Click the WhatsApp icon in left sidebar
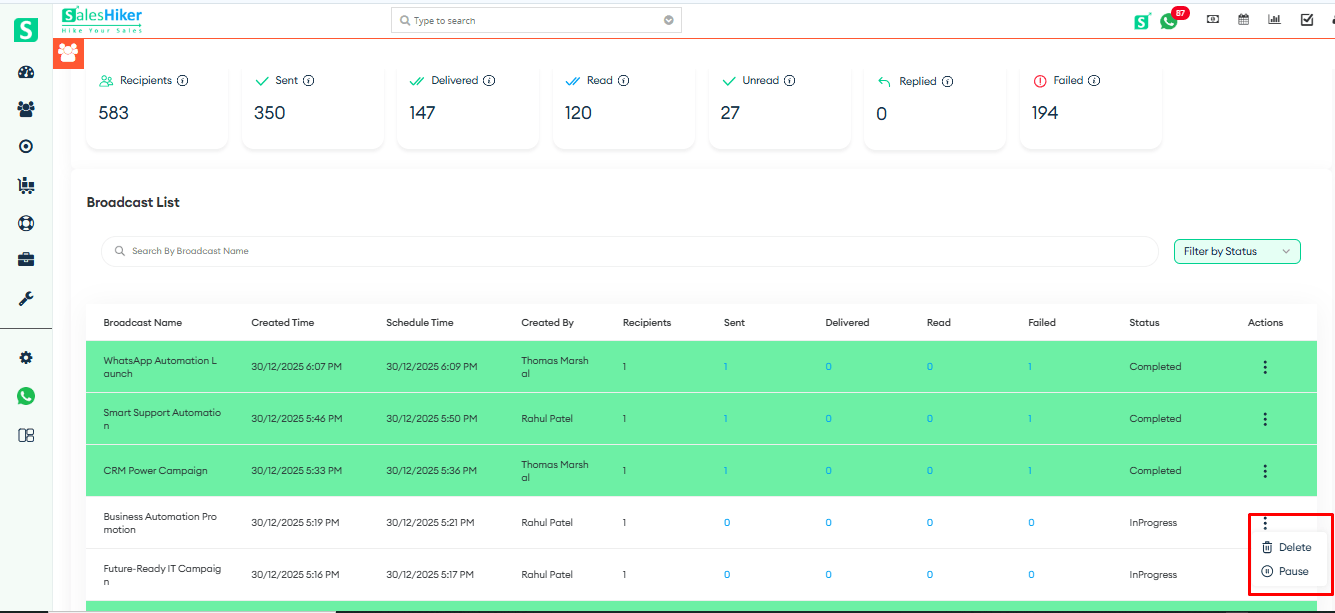1335x613 pixels. pos(26,396)
